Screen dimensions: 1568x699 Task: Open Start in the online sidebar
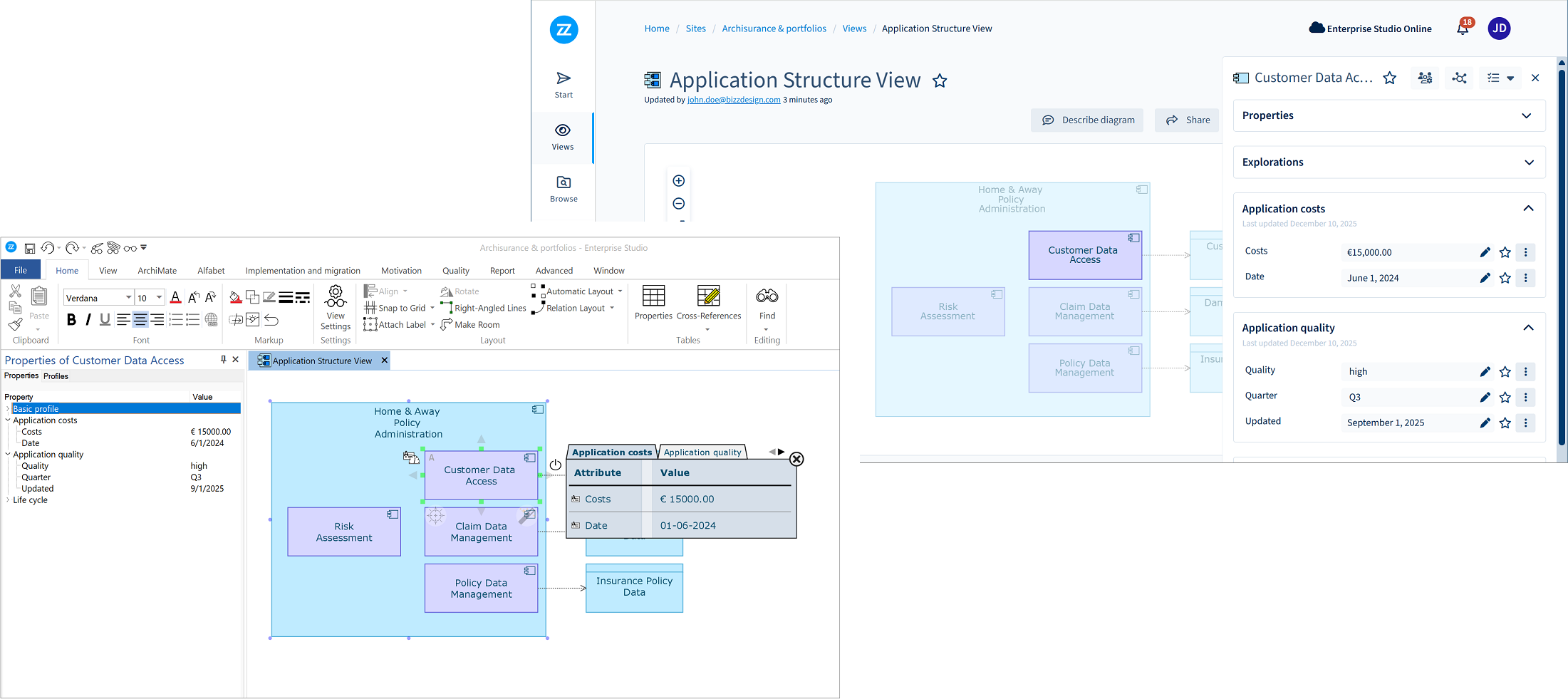pyautogui.click(x=564, y=85)
